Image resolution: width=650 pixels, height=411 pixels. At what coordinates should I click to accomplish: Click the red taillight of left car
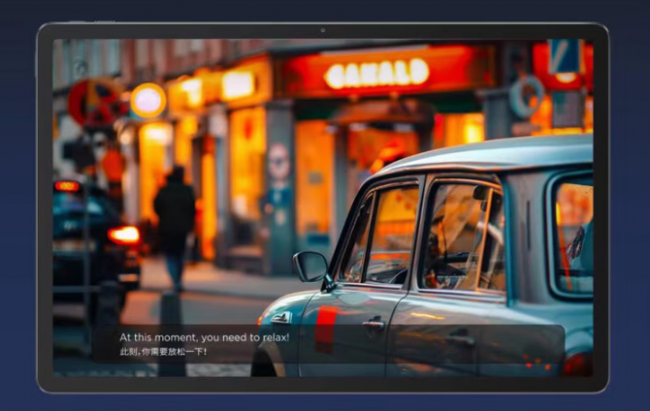tap(124, 235)
